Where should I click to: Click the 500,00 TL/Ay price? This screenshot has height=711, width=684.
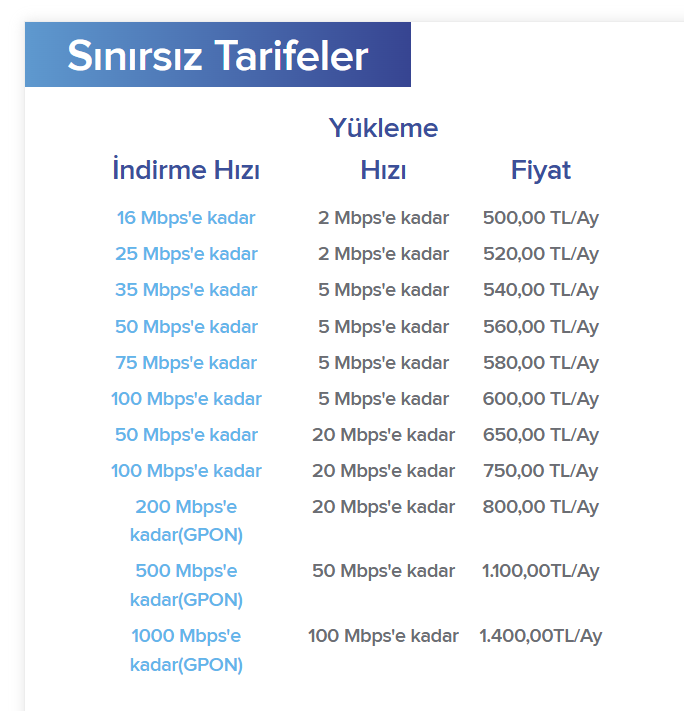coord(540,218)
